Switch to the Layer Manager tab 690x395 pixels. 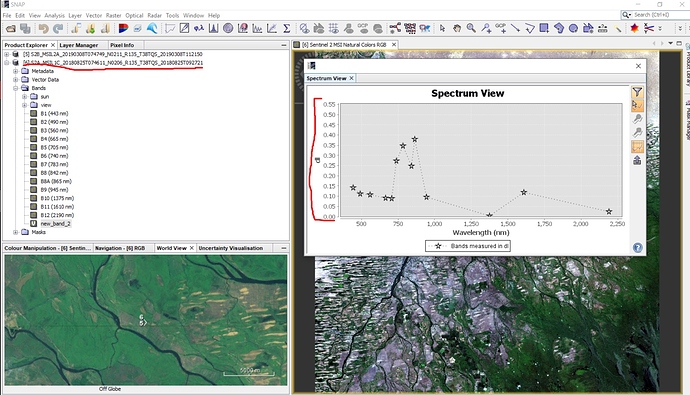point(79,45)
